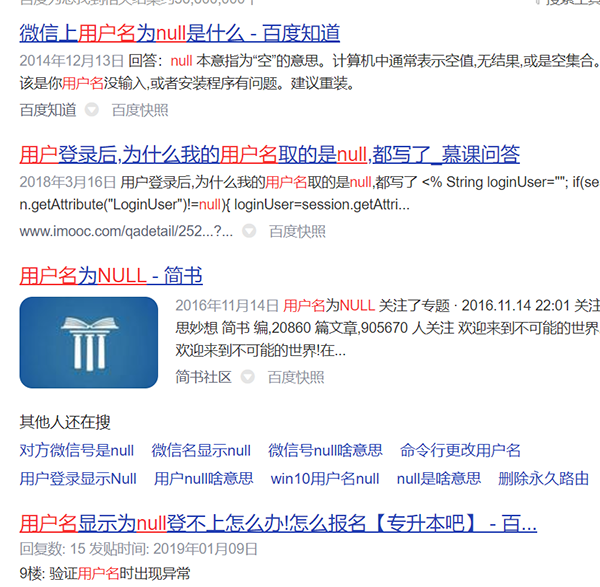Open result '微信上用户名为null是什么 - 百度知道'
The height and width of the screenshot is (587, 600).
point(179,33)
